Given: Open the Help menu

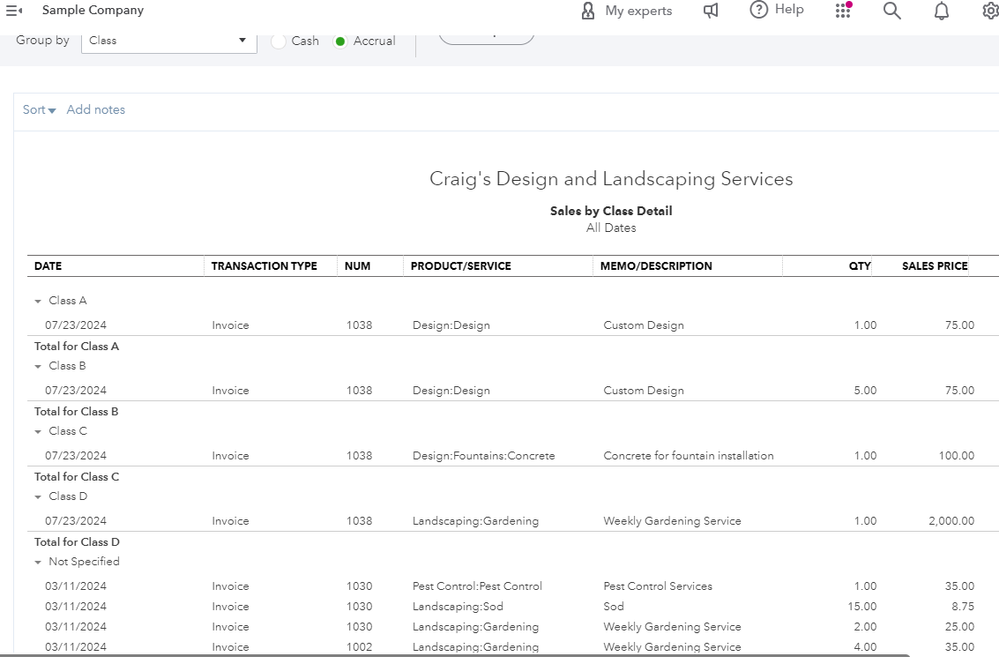Looking at the screenshot, I should click(776, 10).
